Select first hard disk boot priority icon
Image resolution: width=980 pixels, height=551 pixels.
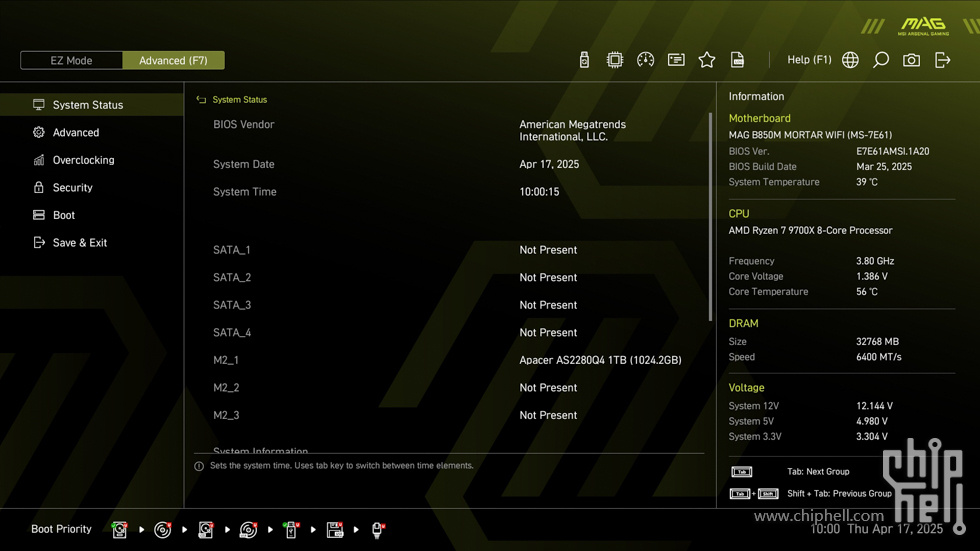(x=119, y=530)
